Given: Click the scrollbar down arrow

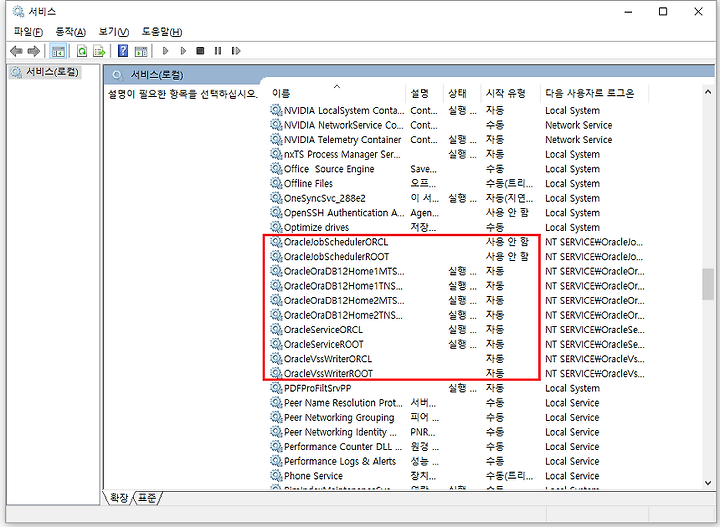Looking at the screenshot, I should [708, 482].
